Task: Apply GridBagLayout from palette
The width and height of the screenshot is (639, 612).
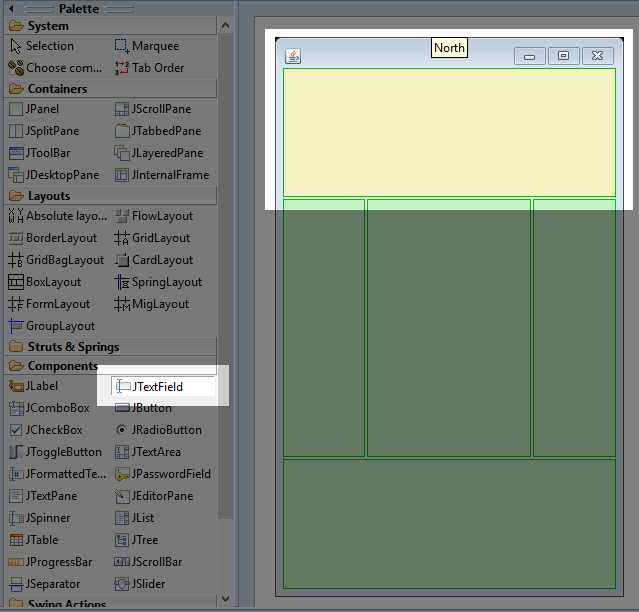Action: pyautogui.click(x=56, y=260)
